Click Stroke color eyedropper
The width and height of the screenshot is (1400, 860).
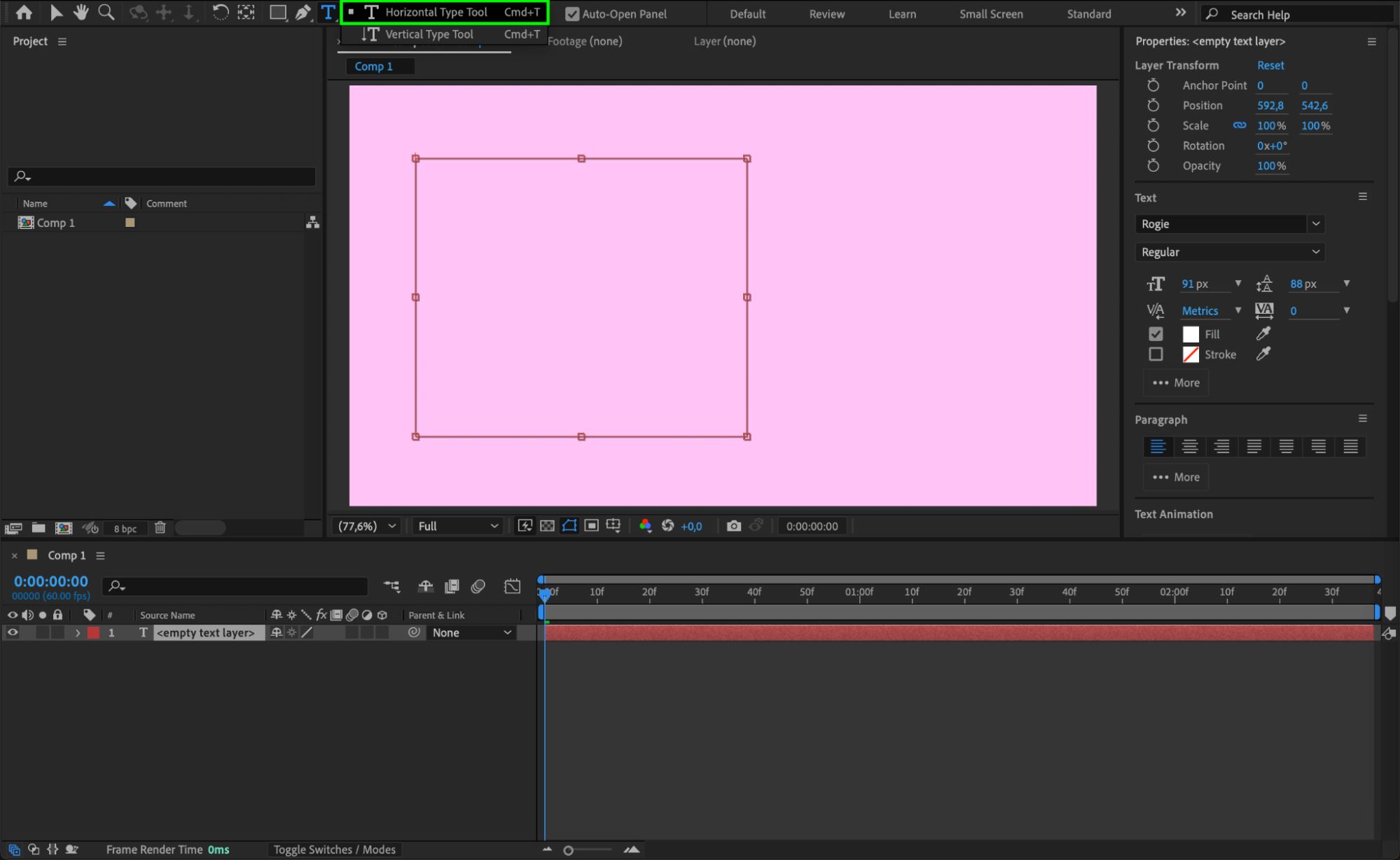1263,354
